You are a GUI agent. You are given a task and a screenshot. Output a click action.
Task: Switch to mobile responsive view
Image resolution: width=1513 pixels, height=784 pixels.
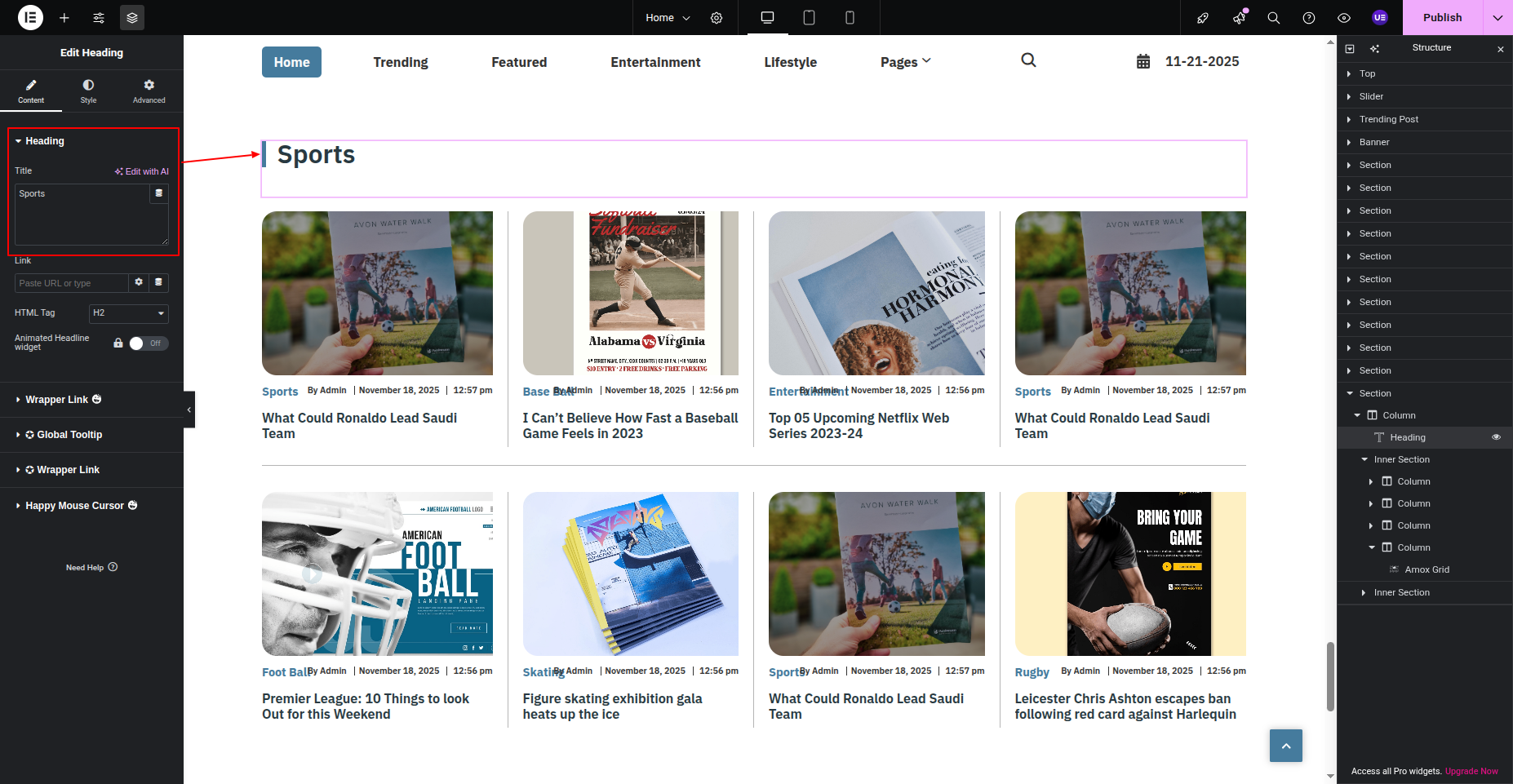click(x=850, y=17)
